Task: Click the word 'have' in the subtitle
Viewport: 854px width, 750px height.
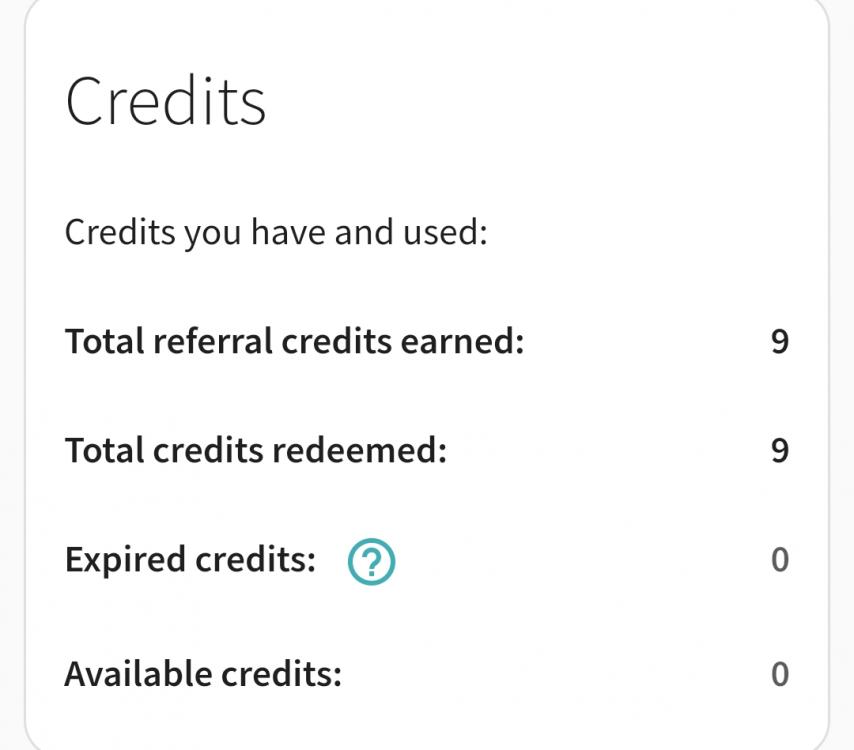Action: 288,233
